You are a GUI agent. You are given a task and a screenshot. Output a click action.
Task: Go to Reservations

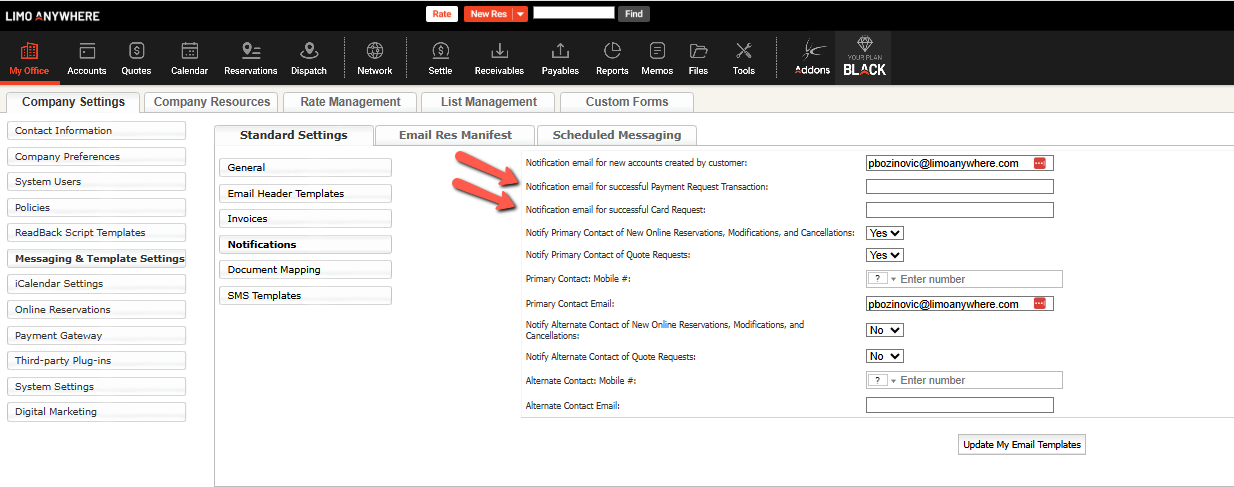tap(251, 58)
